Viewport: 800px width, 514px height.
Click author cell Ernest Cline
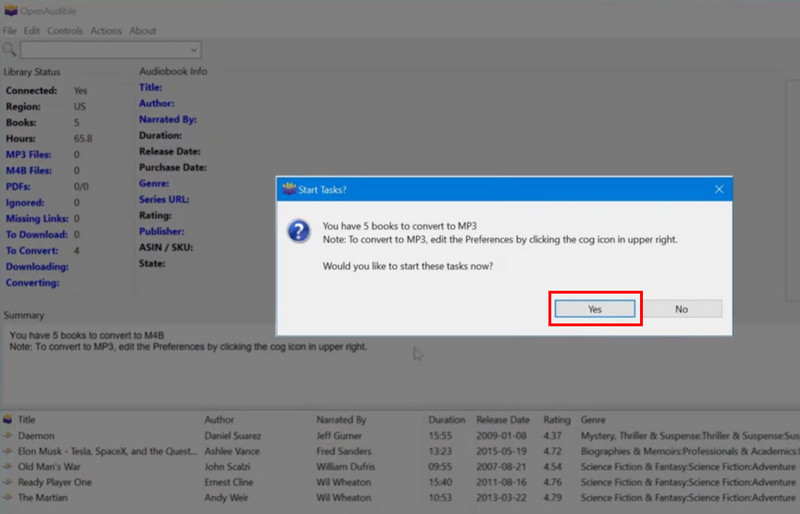(229, 482)
